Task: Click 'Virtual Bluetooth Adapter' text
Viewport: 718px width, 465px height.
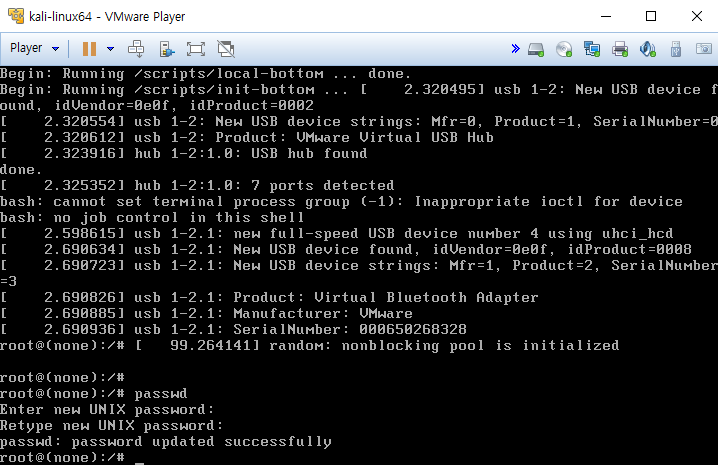Action: click(x=426, y=297)
